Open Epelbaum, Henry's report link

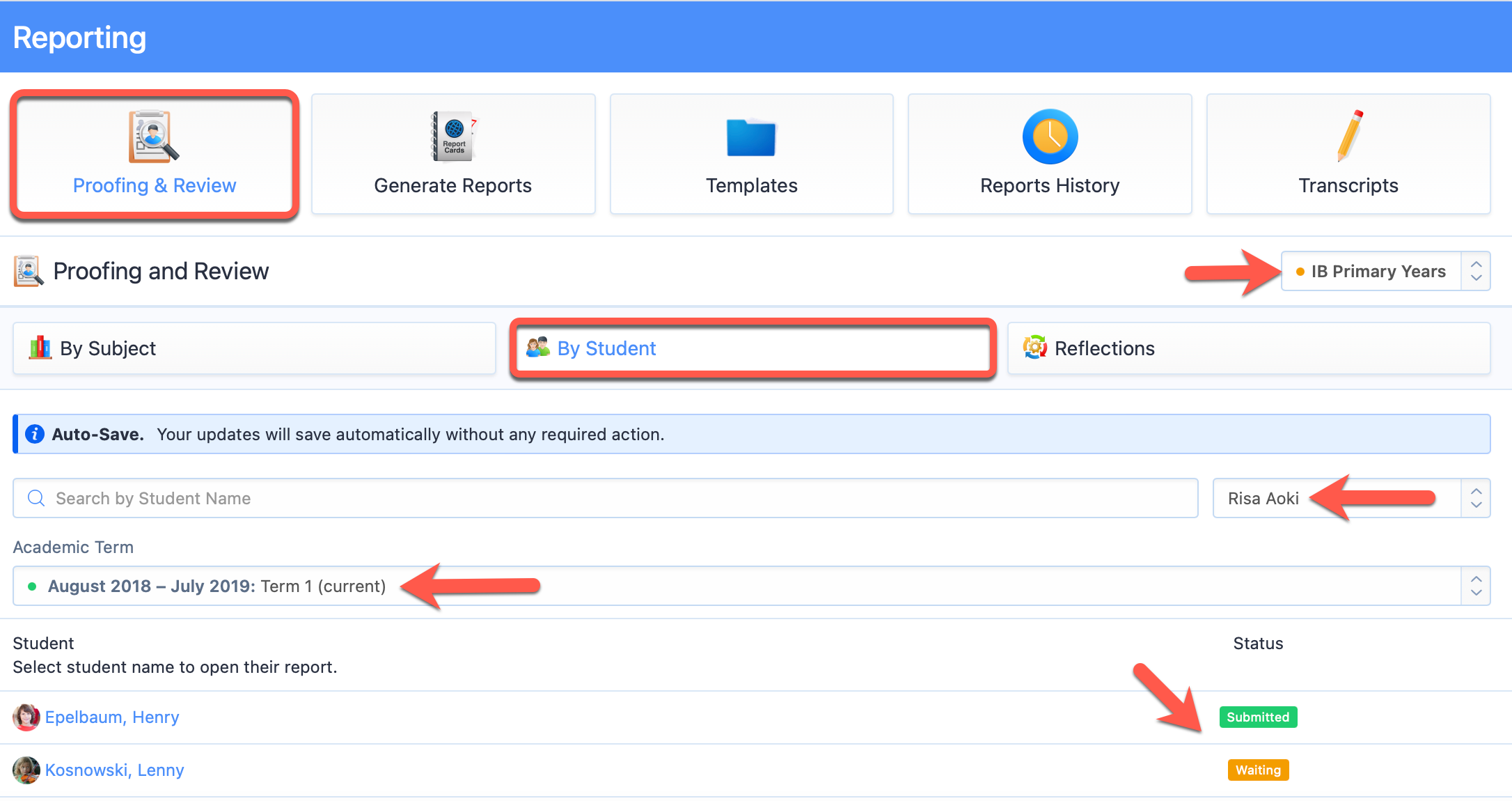point(112,717)
